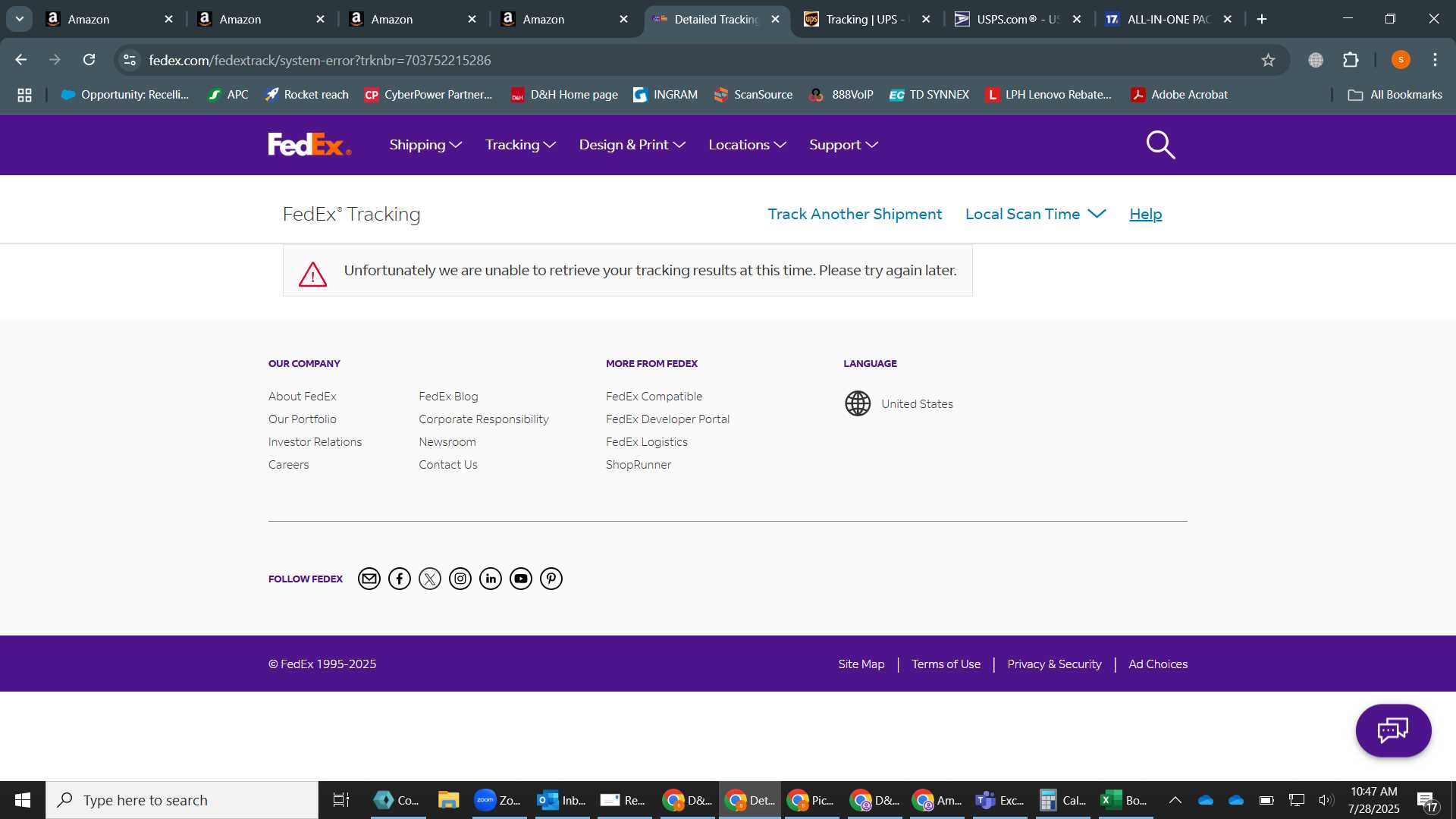Open the Help link

click(1145, 214)
